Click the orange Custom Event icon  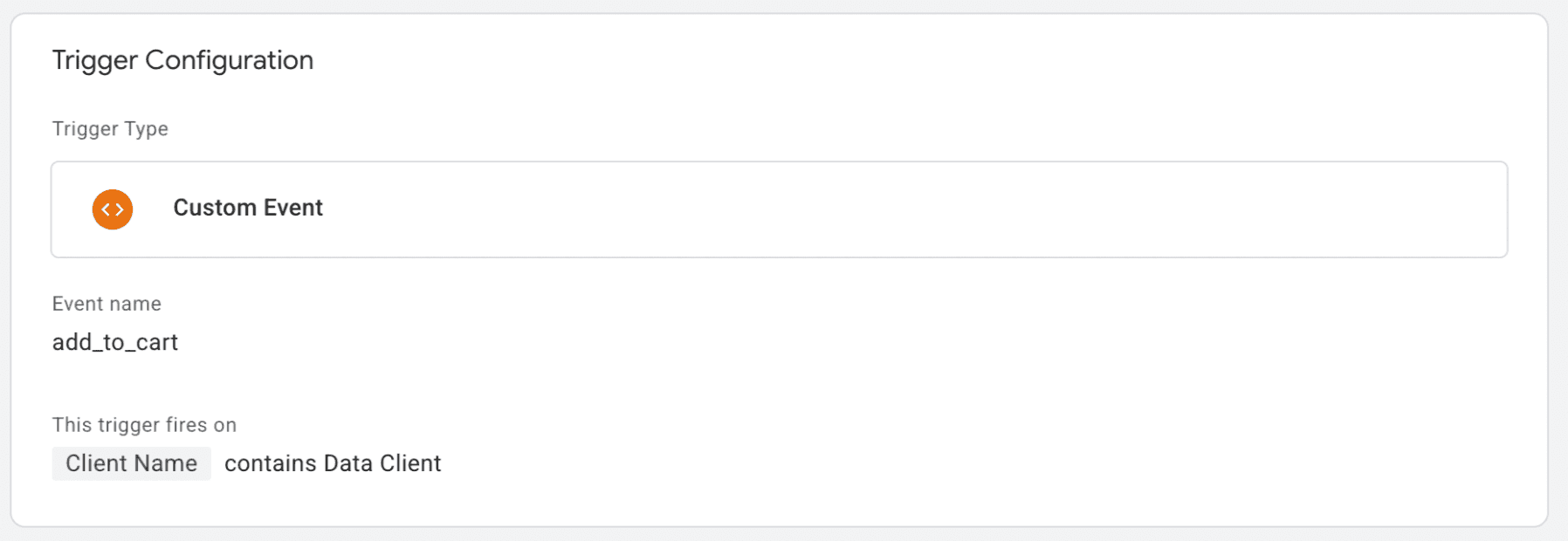pos(113,209)
